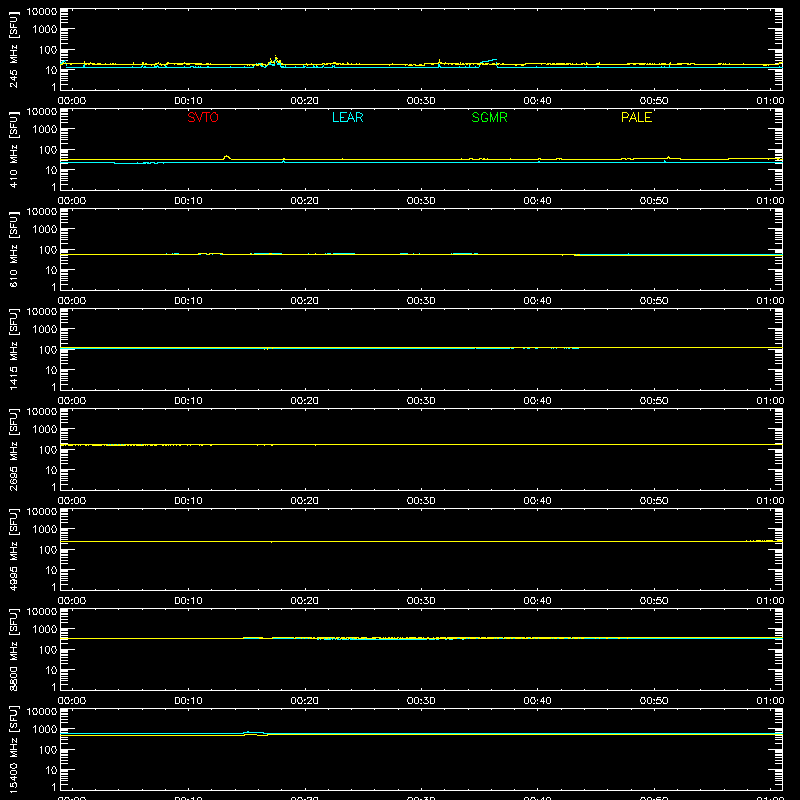Select the 1415 MHz [SFU] axis title
The height and width of the screenshot is (800, 800).
13,349
